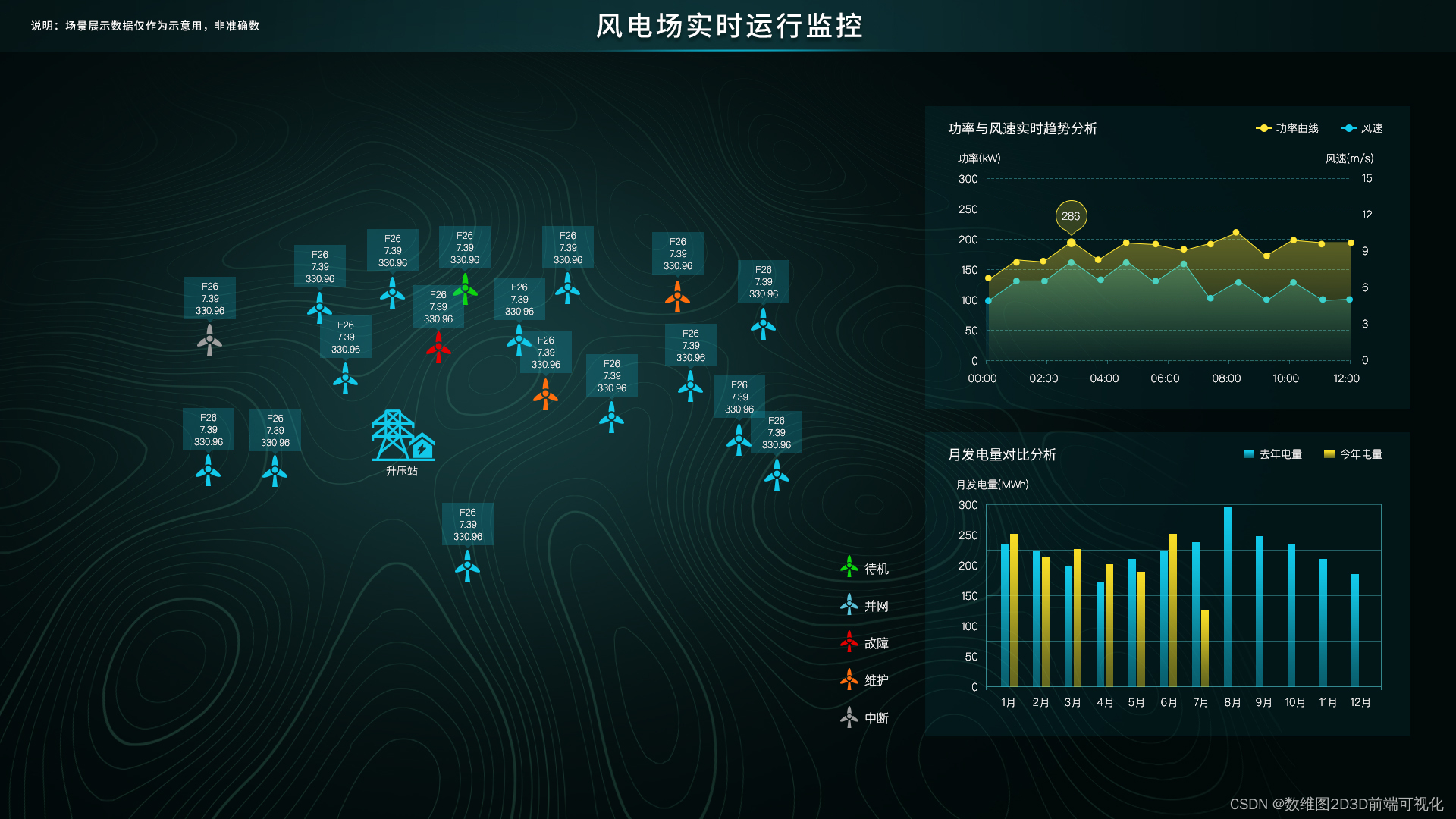Click the 9月 blue bar
1456x819 pixels.
tap(1260, 612)
